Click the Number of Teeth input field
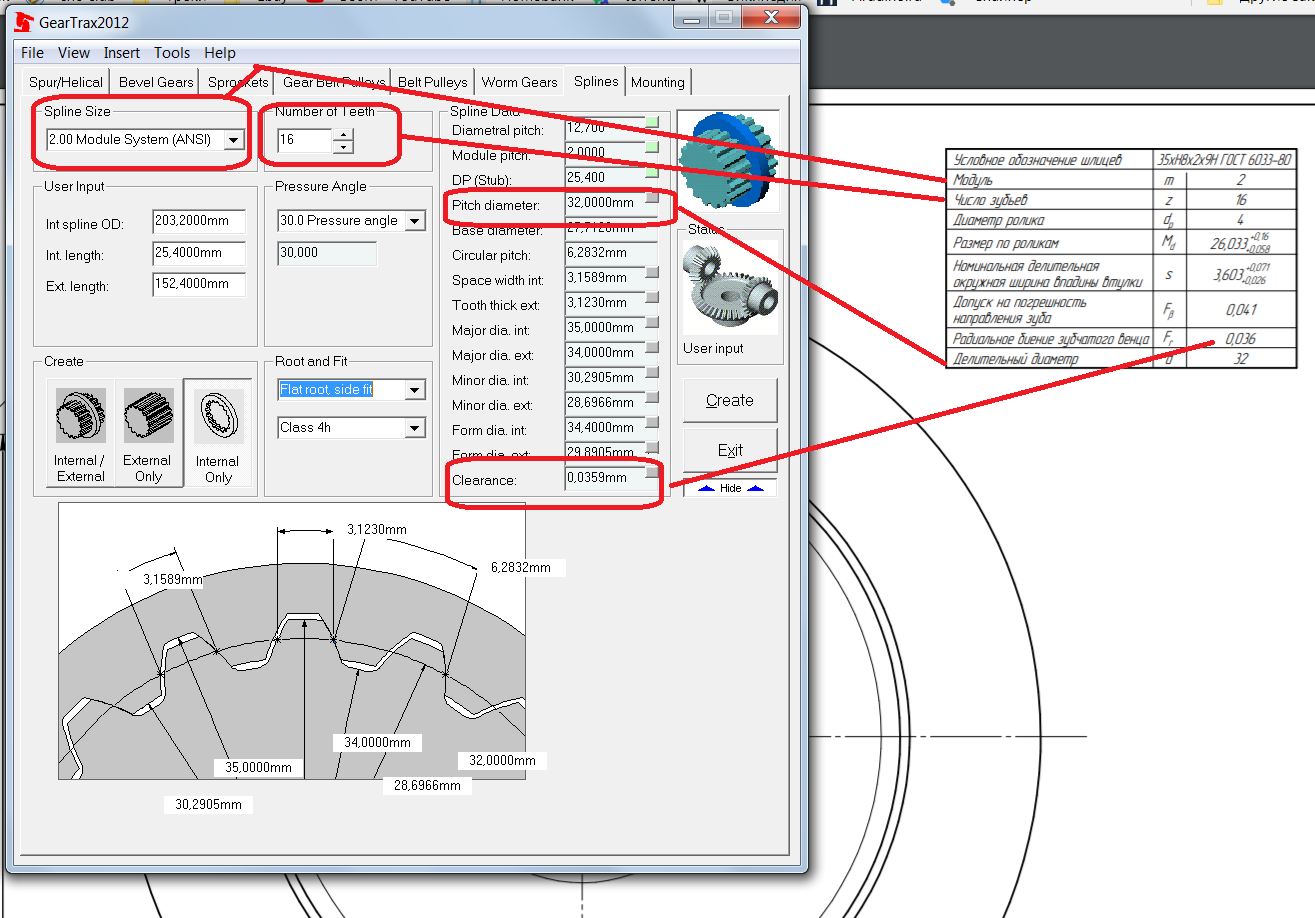The height and width of the screenshot is (918, 1315). tap(304, 140)
